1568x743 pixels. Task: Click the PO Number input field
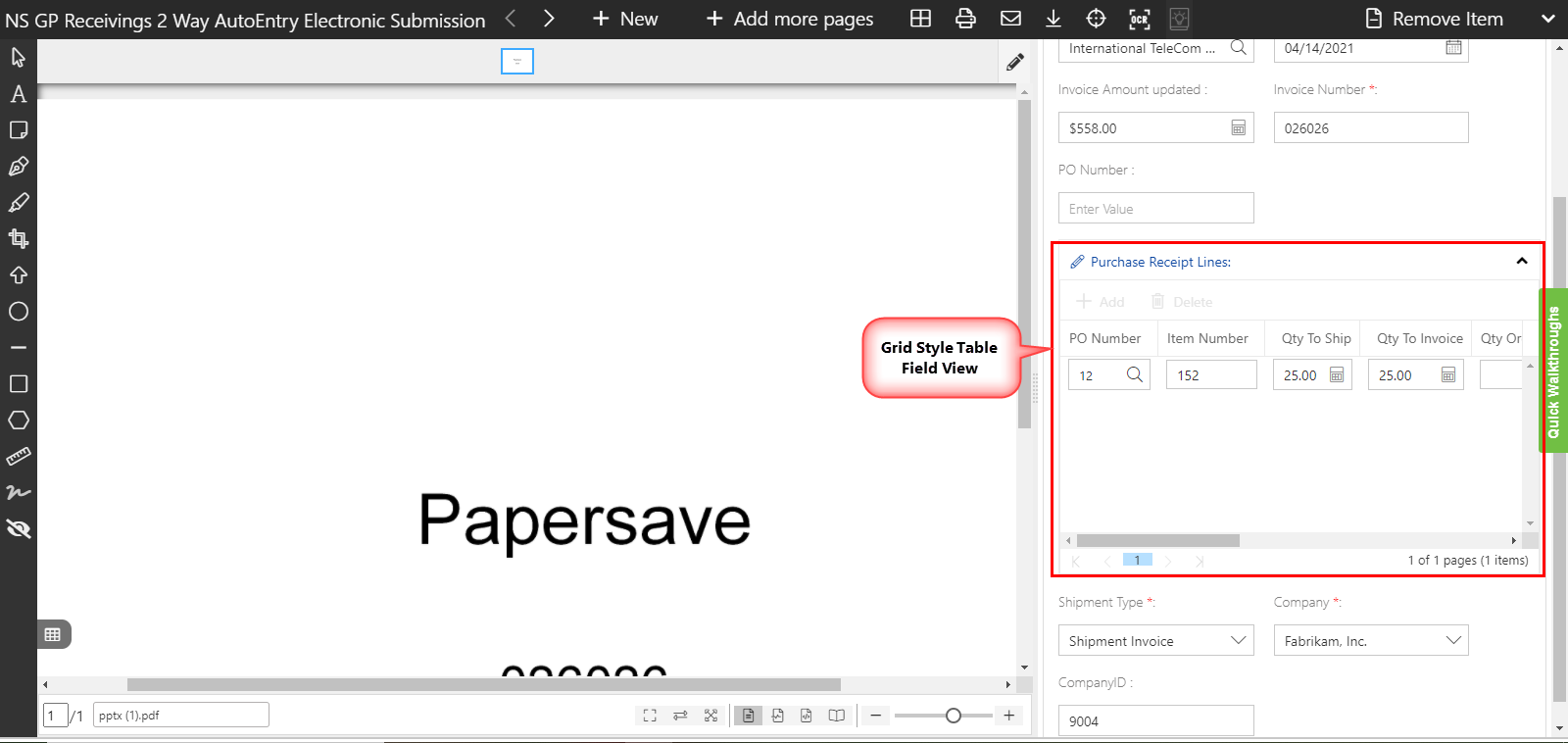(1155, 209)
